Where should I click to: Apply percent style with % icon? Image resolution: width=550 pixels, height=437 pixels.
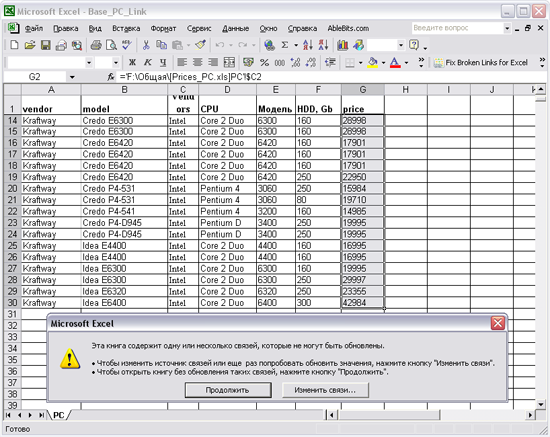(x=264, y=62)
